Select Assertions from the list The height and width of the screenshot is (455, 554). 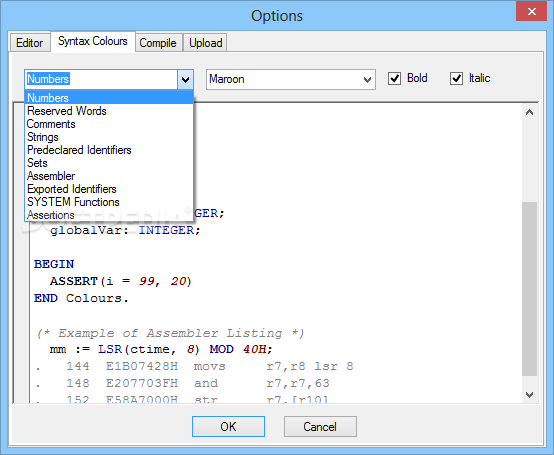pyautogui.click(x=109, y=215)
